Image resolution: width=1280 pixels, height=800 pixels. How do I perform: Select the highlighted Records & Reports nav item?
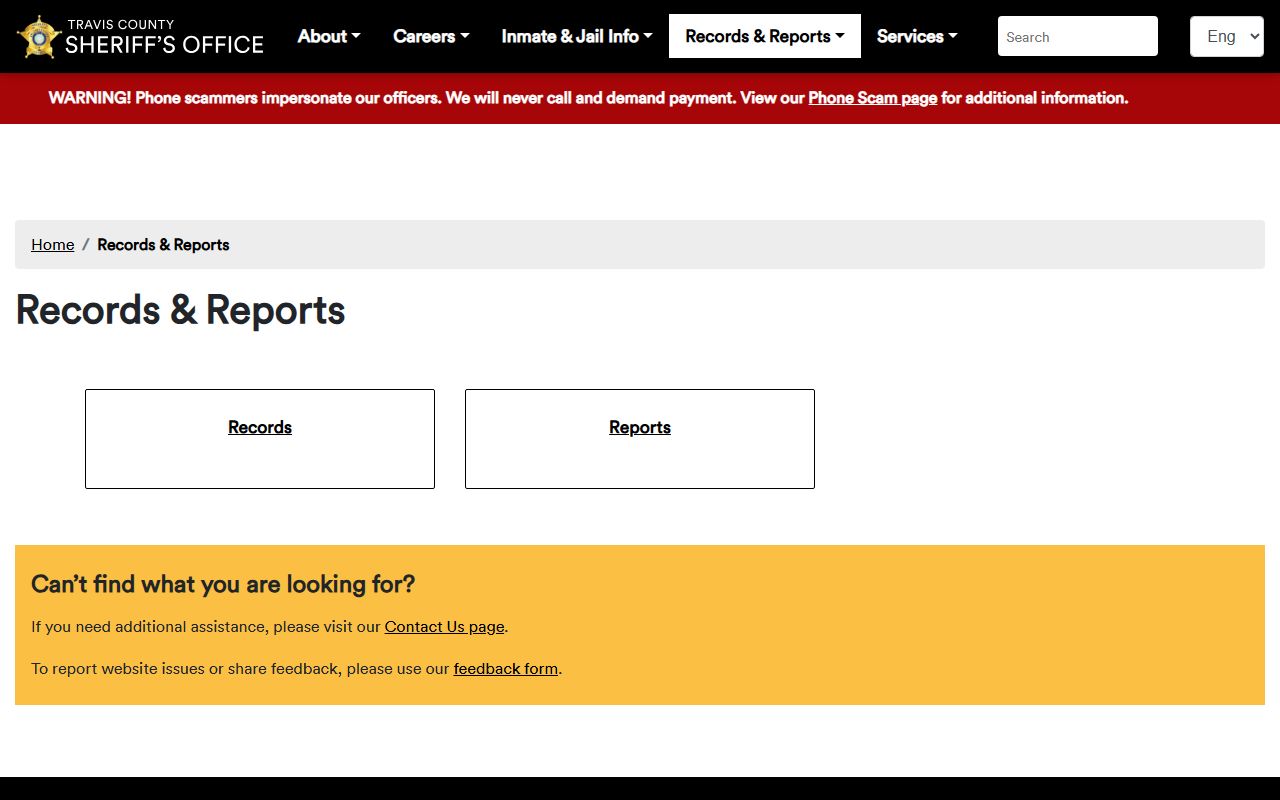[764, 36]
